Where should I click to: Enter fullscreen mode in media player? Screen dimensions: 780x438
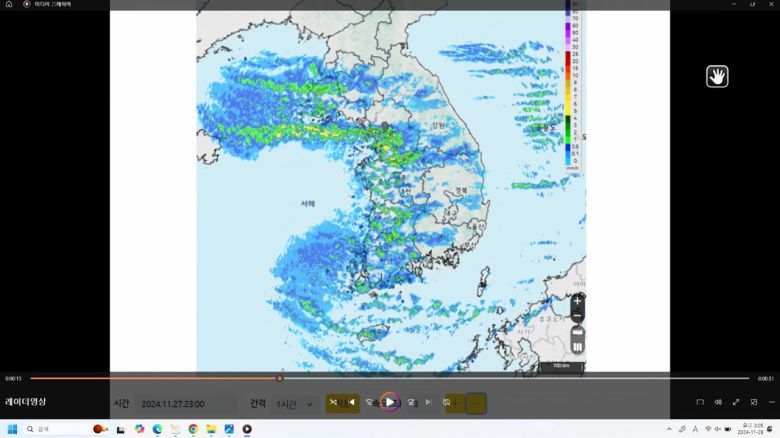736,402
